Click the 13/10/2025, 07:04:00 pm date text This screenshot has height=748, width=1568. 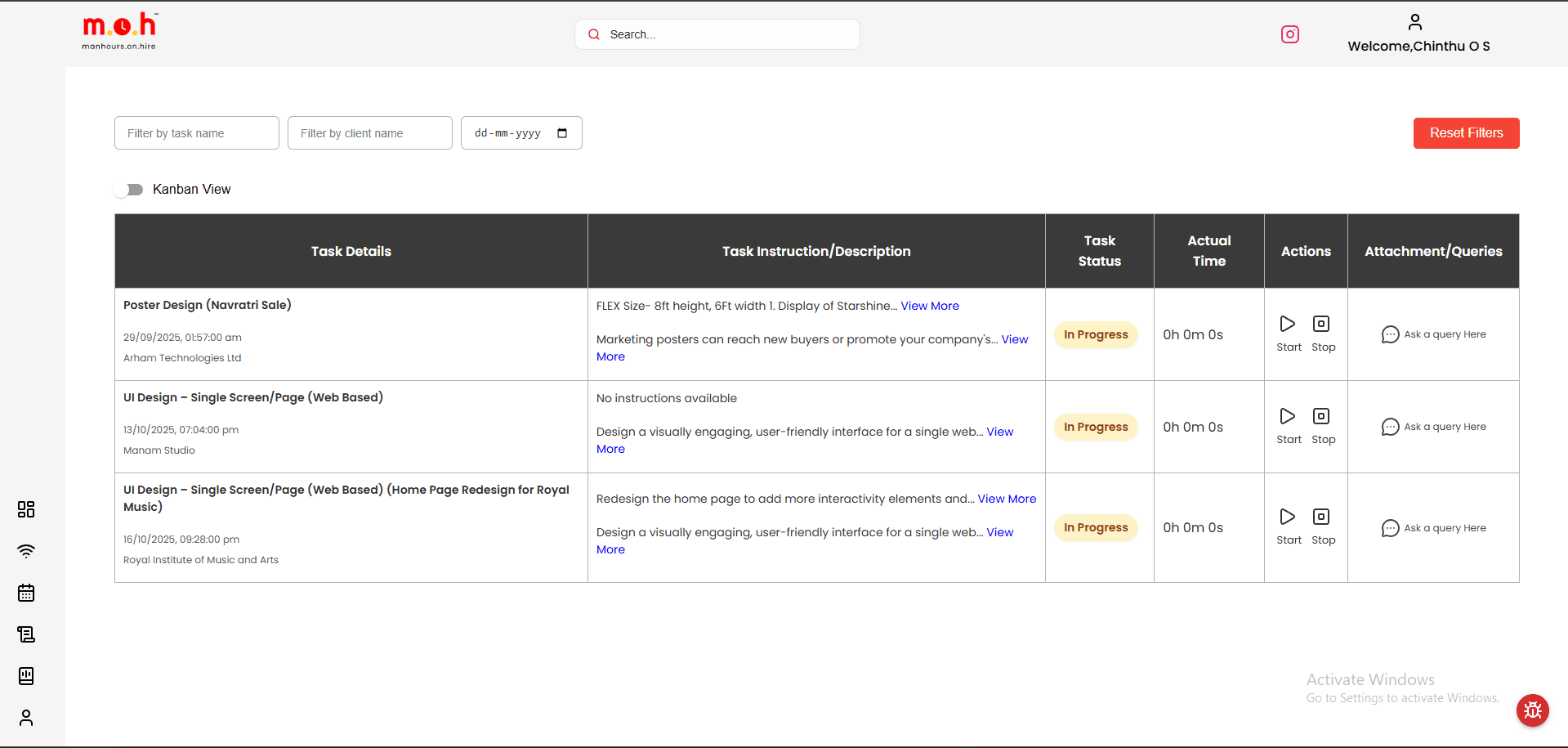[181, 430]
